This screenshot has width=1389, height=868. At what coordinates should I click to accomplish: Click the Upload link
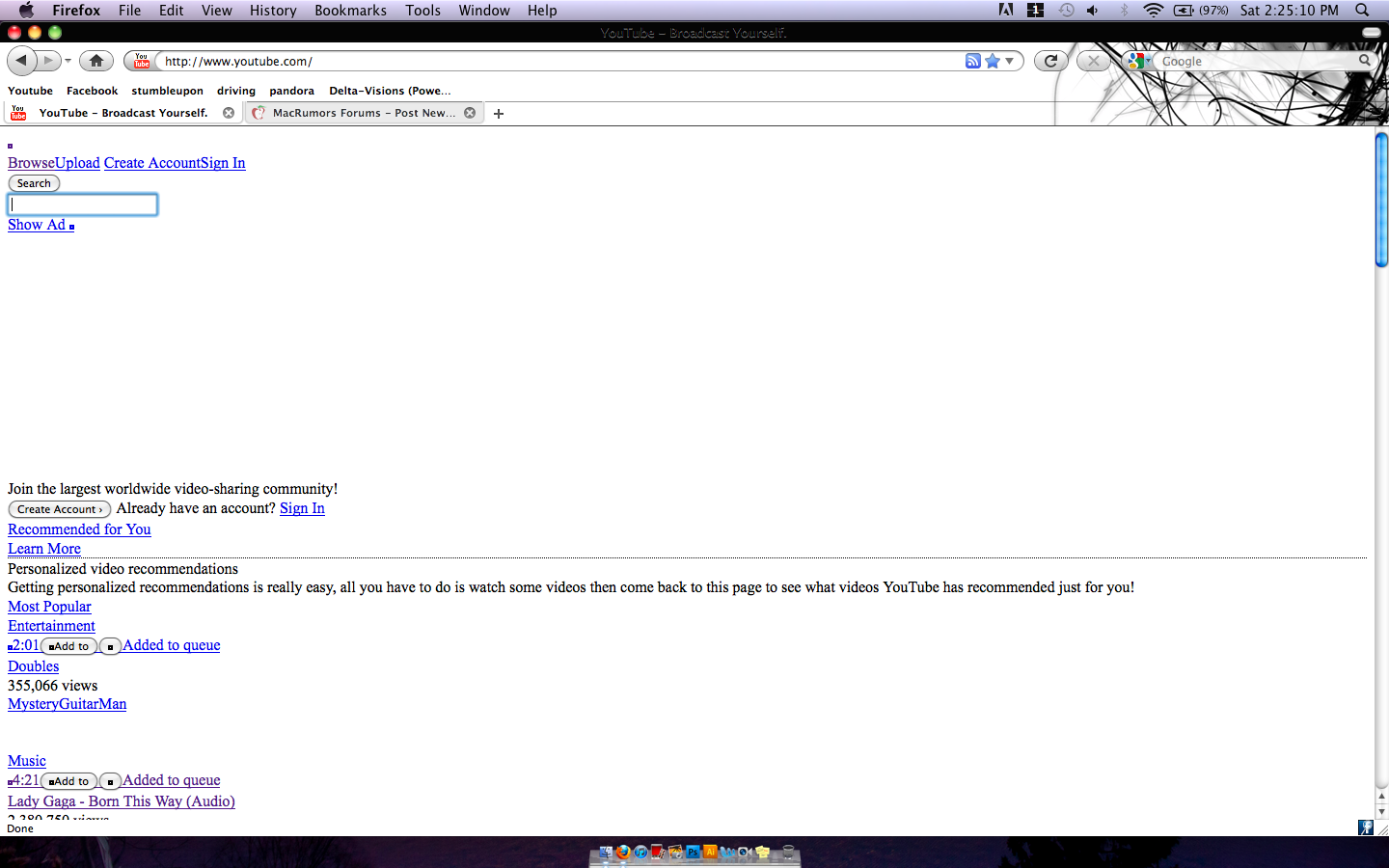tap(77, 163)
